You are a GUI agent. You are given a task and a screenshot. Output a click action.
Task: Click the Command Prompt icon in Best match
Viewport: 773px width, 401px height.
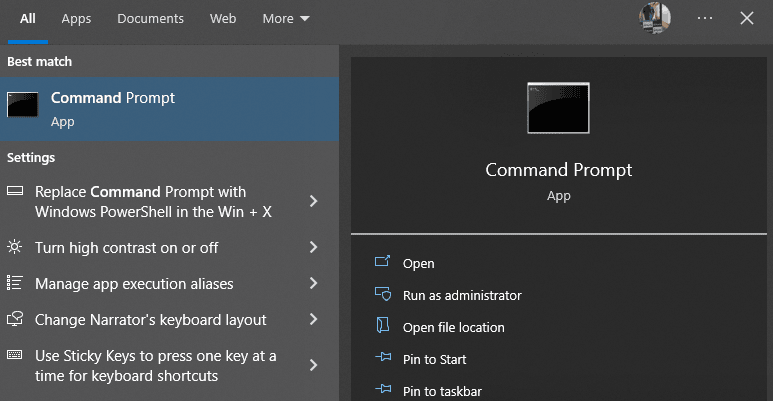coord(23,105)
